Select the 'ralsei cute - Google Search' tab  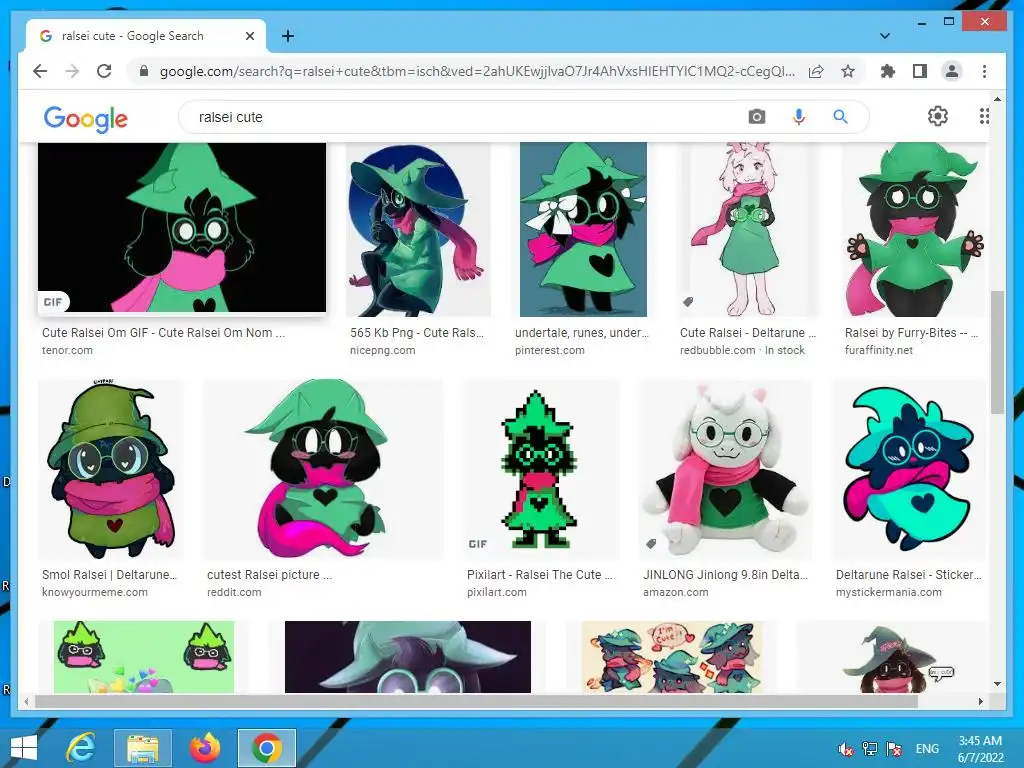pyautogui.click(x=146, y=36)
